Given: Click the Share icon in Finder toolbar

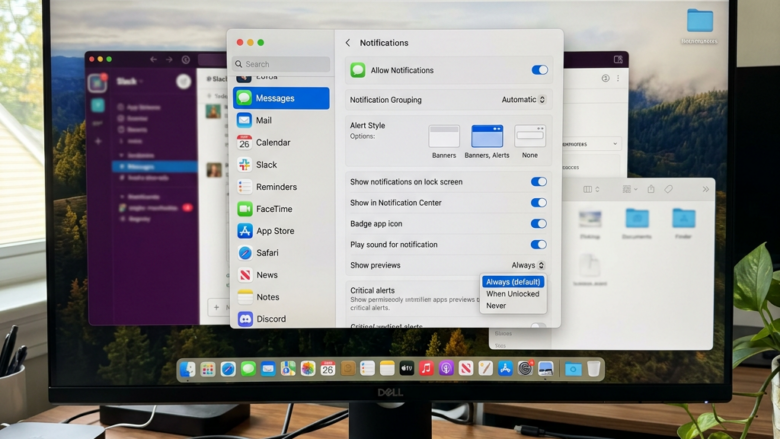Looking at the screenshot, I should click(x=651, y=189).
